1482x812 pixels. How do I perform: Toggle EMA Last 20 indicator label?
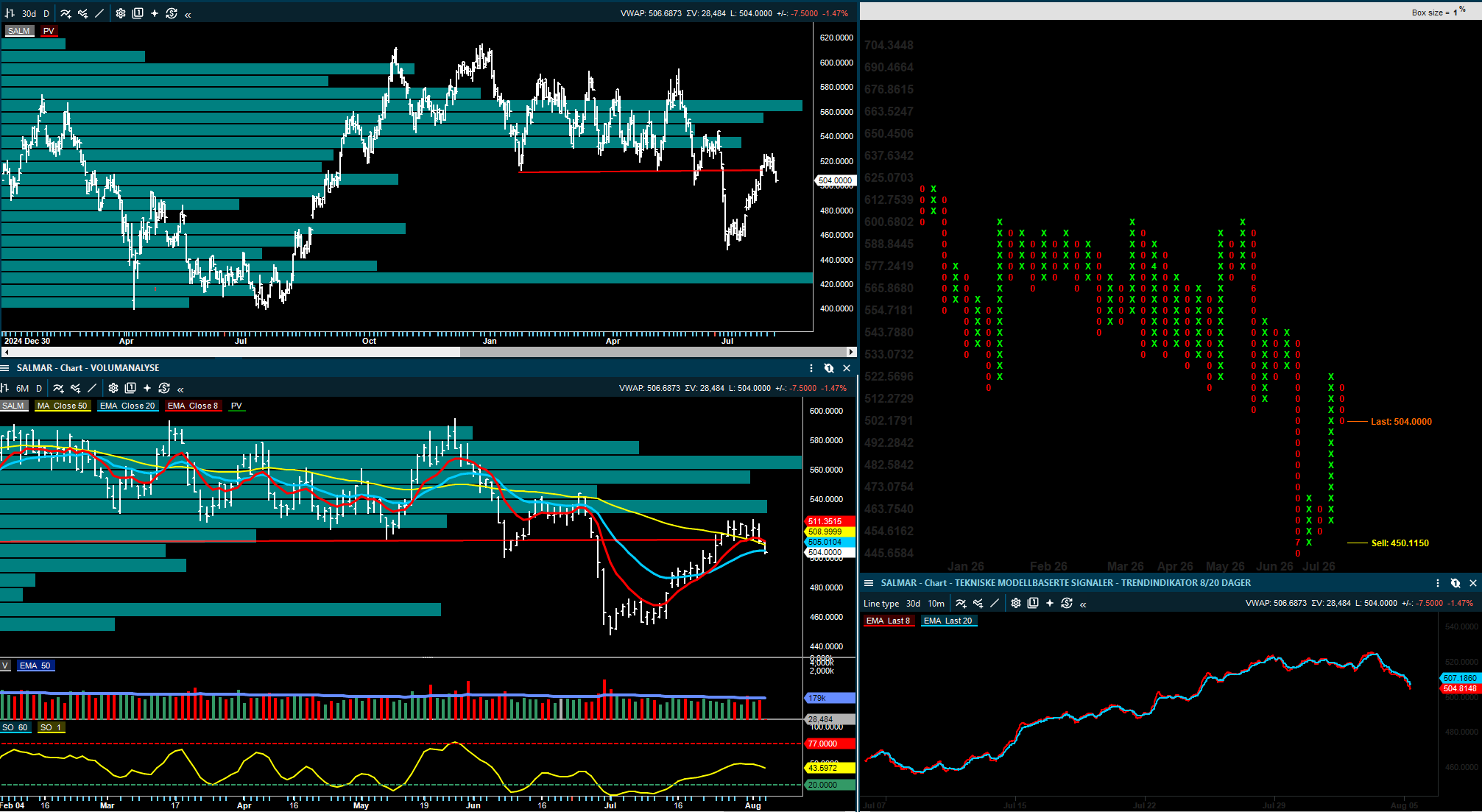click(x=948, y=621)
